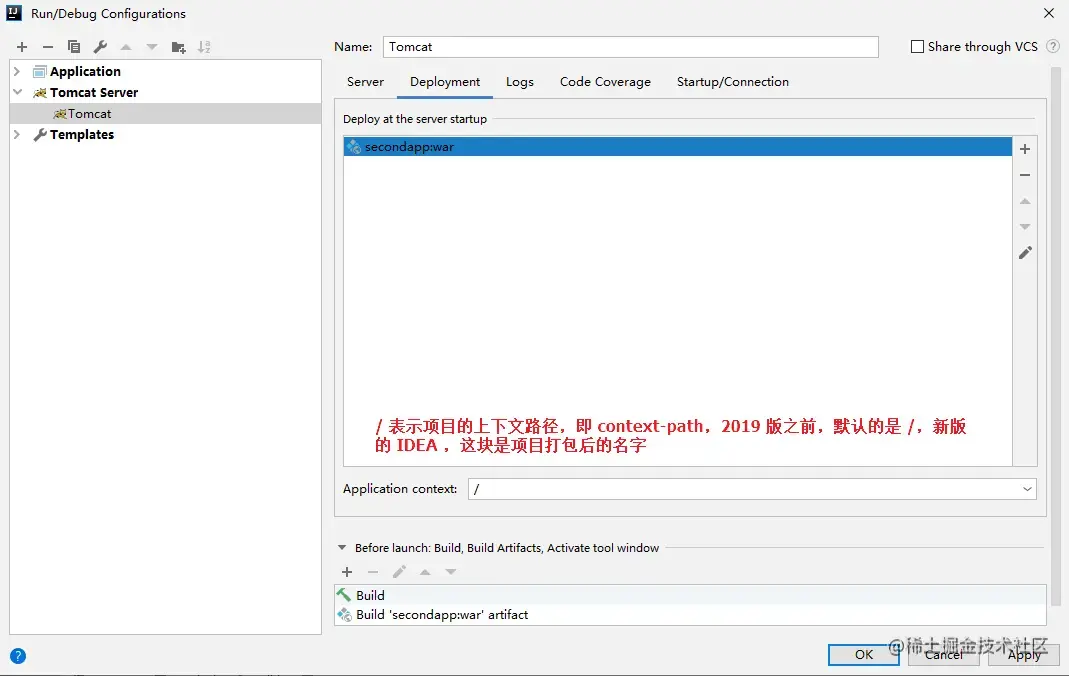Switch to the Code Coverage tab
The image size is (1069, 676).
coord(605,82)
